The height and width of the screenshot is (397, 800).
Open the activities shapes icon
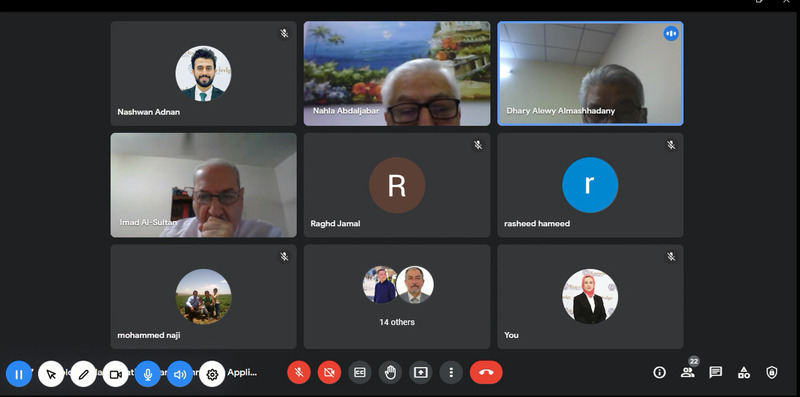pyautogui.click(x=744, y=373)
